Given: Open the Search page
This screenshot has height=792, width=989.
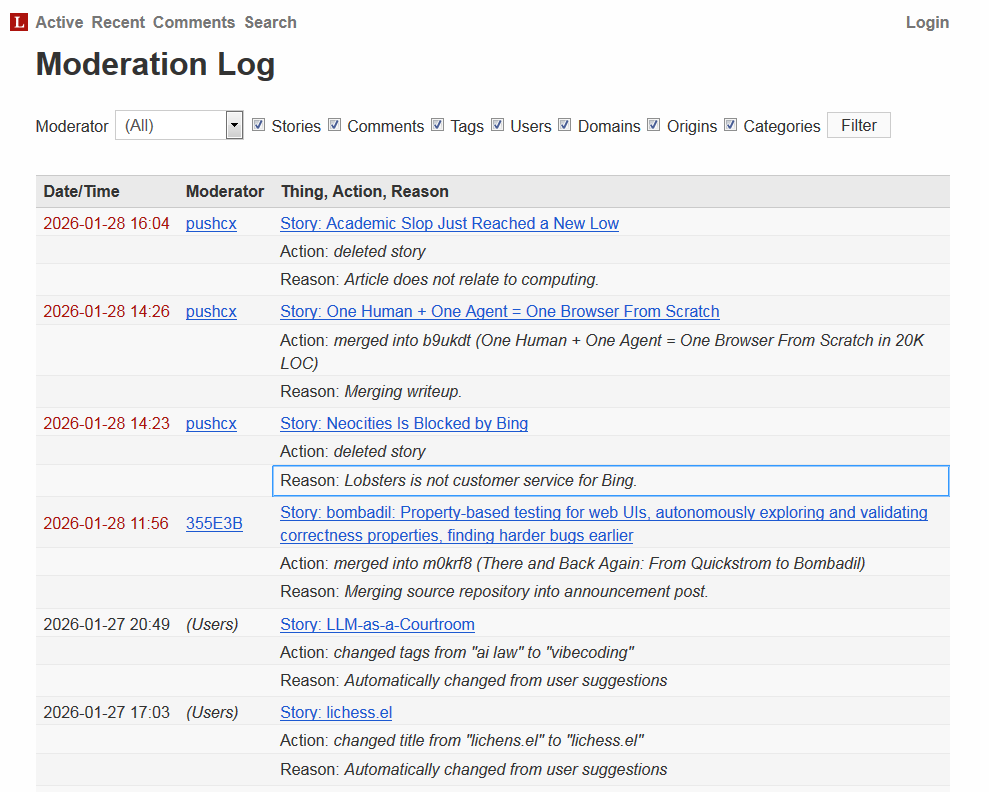Looking at the screenshot, I should [270, 22].
